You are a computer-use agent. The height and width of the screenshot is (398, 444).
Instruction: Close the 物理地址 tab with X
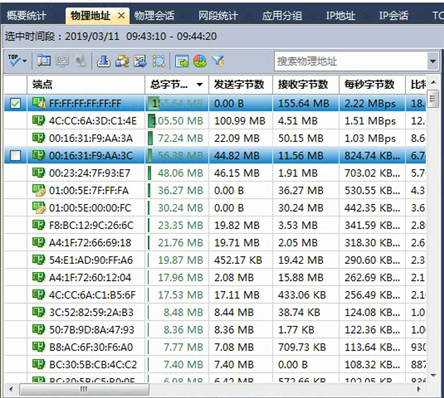[121, 15]
